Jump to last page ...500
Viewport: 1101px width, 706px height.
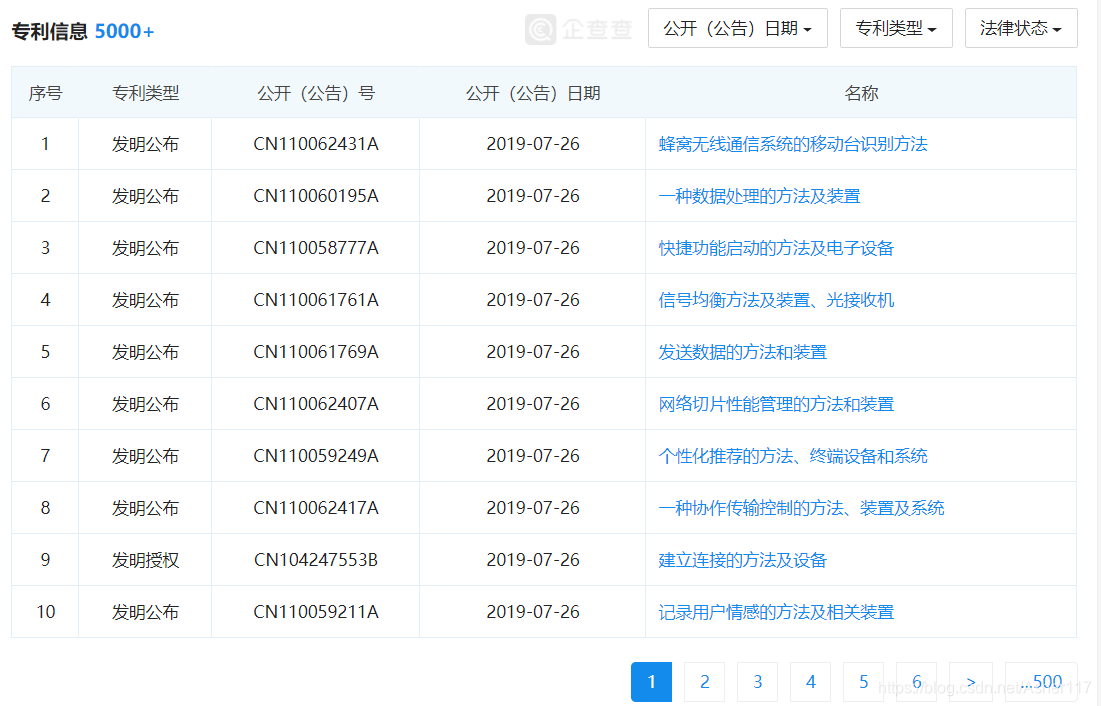pyautogui.click(x=1041, y=681)
